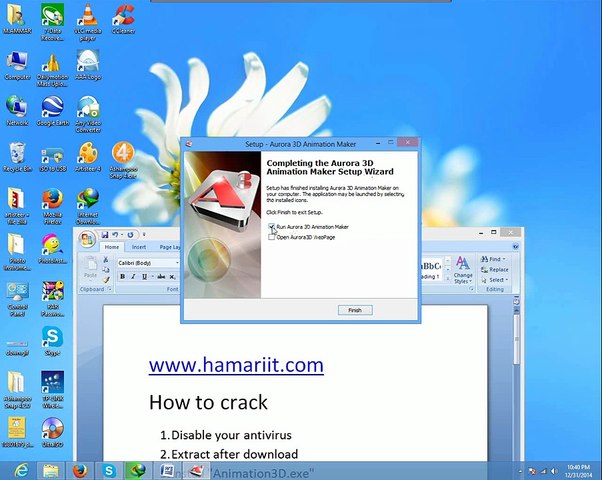Click the Copy icon in Word clipboard group

pos(106,270)
